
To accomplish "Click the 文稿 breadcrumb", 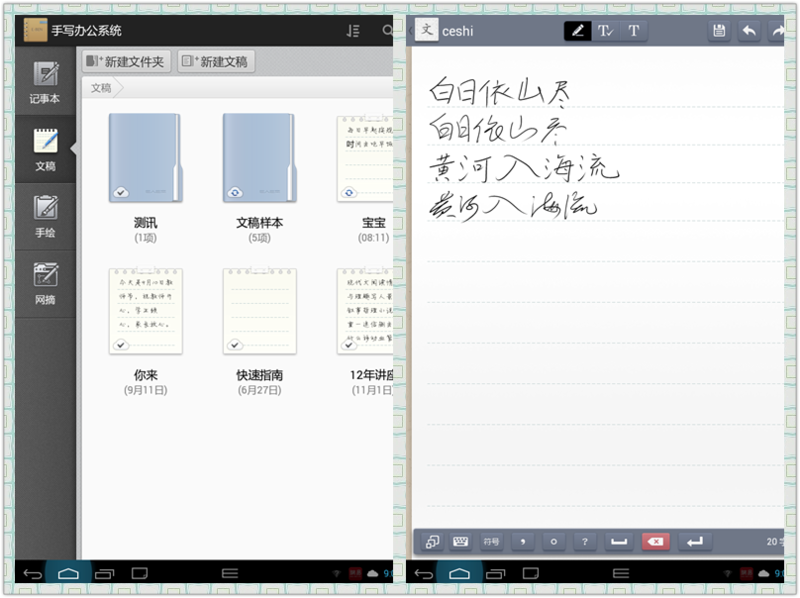I will pos(101,88).
